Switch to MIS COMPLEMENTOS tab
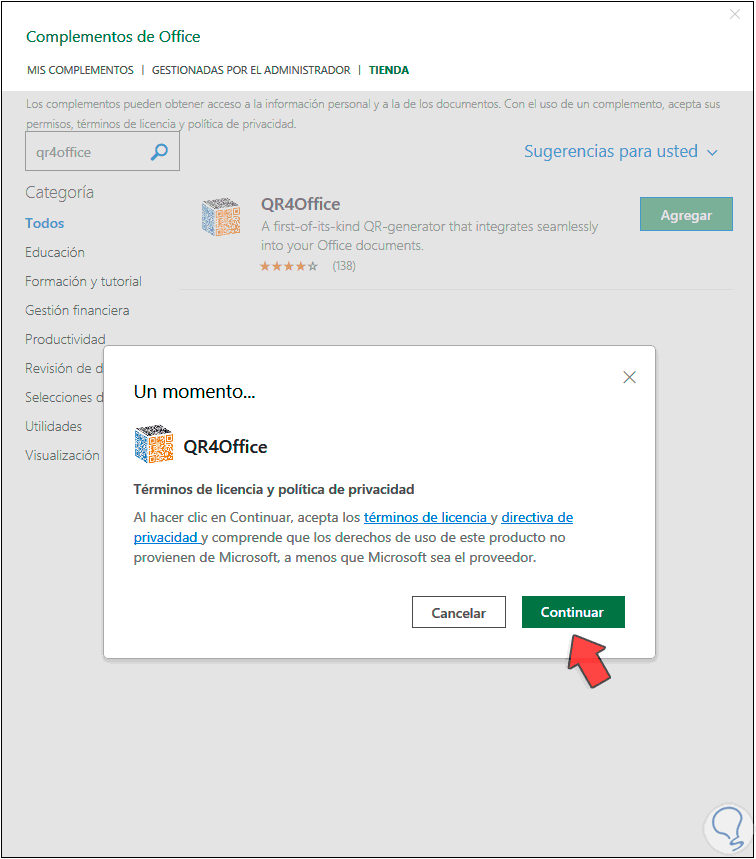756x859 pixels. coord(81,70)
